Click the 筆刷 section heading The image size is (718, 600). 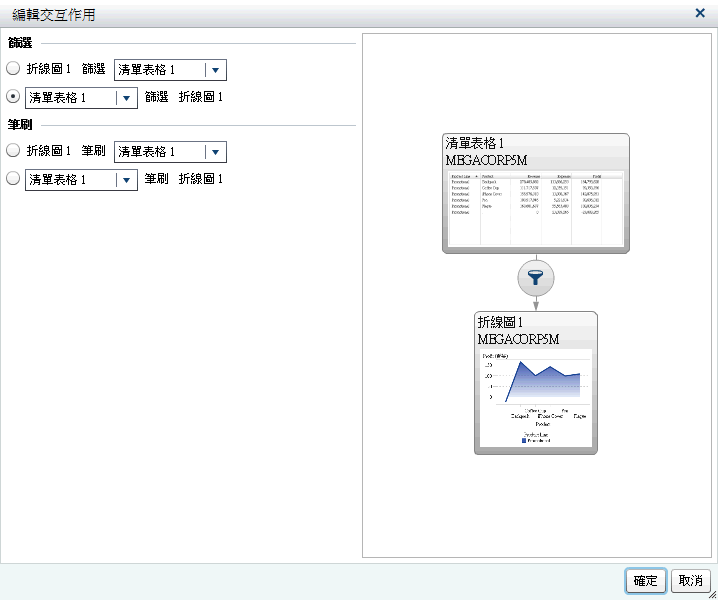(20, 125)
